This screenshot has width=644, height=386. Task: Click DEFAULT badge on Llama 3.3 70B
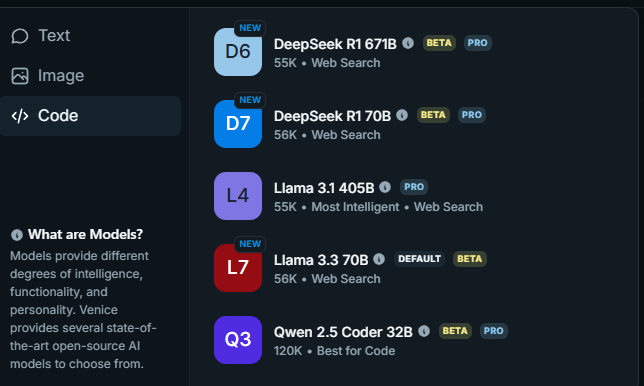coord(419,259)
